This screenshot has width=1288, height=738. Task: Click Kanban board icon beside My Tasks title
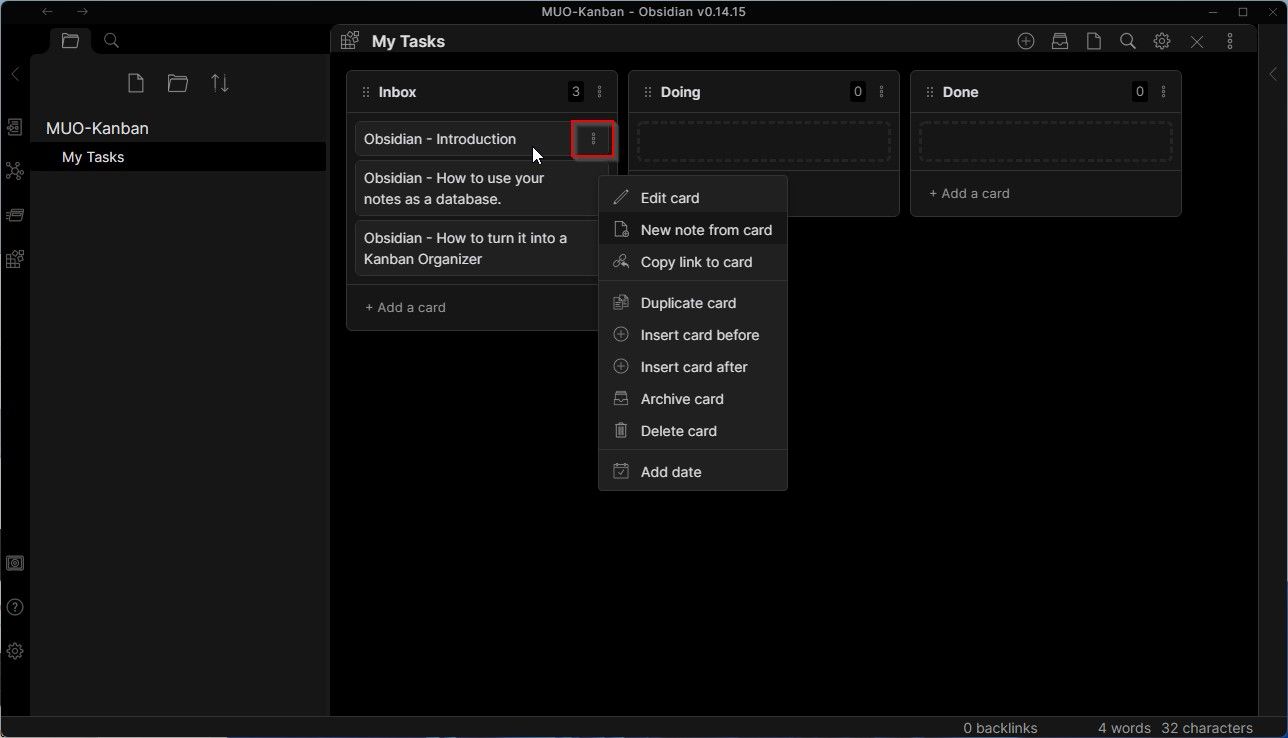(x=350, y=41)
